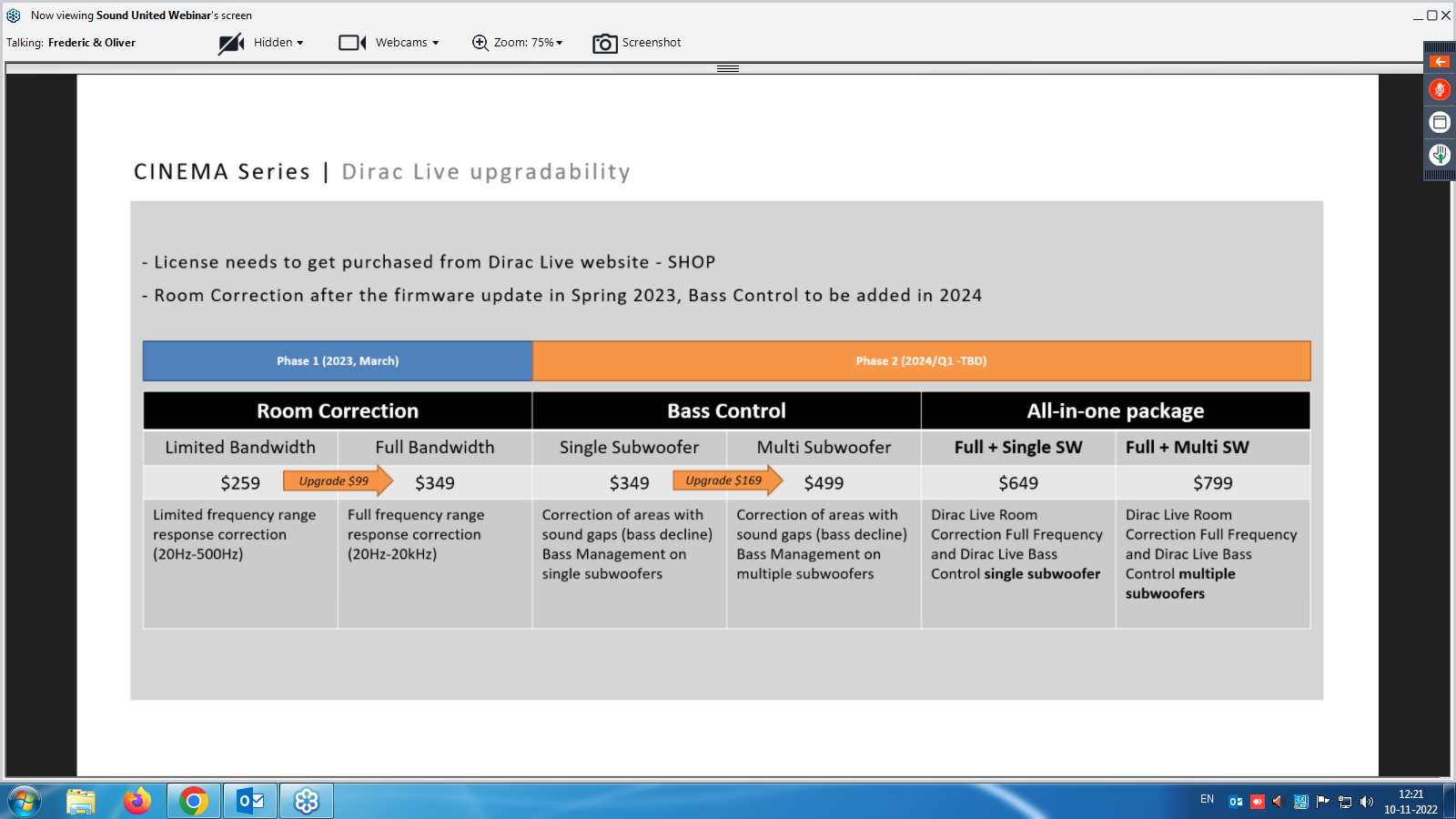Click 'Talking: Frederic & Oliver' label
Image resolution: width=1456 pixels, height=819 pixels.
(71, 43)
